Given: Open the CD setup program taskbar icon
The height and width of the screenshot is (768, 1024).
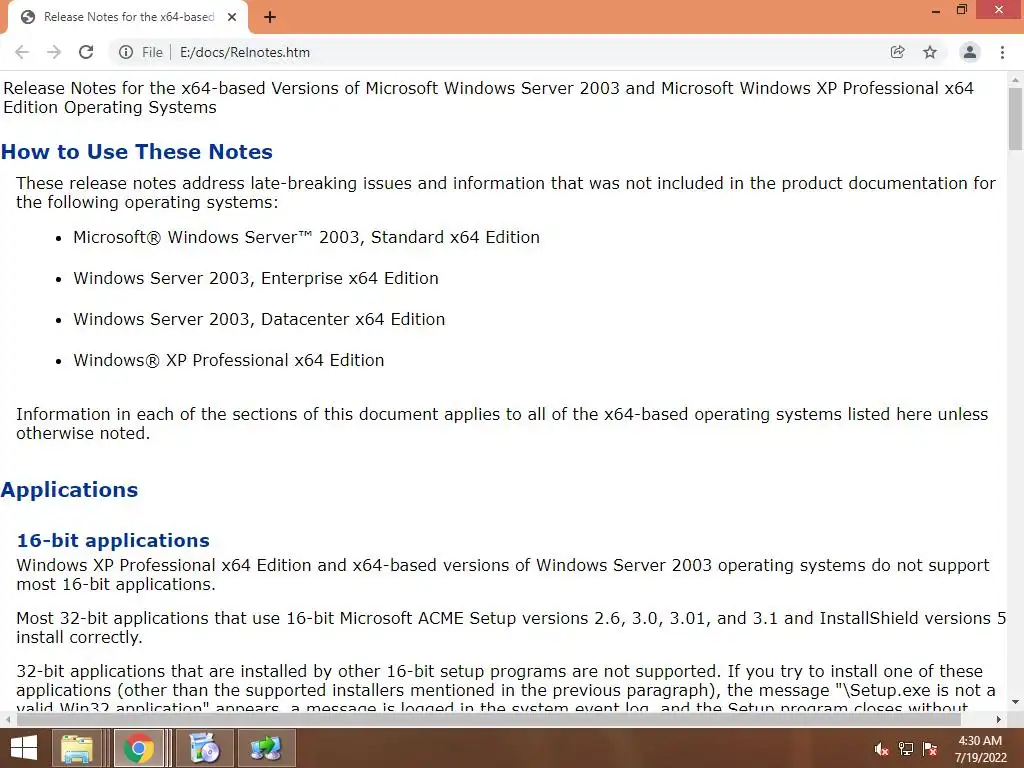Looking at the screenshot, I should pos(204,748).
